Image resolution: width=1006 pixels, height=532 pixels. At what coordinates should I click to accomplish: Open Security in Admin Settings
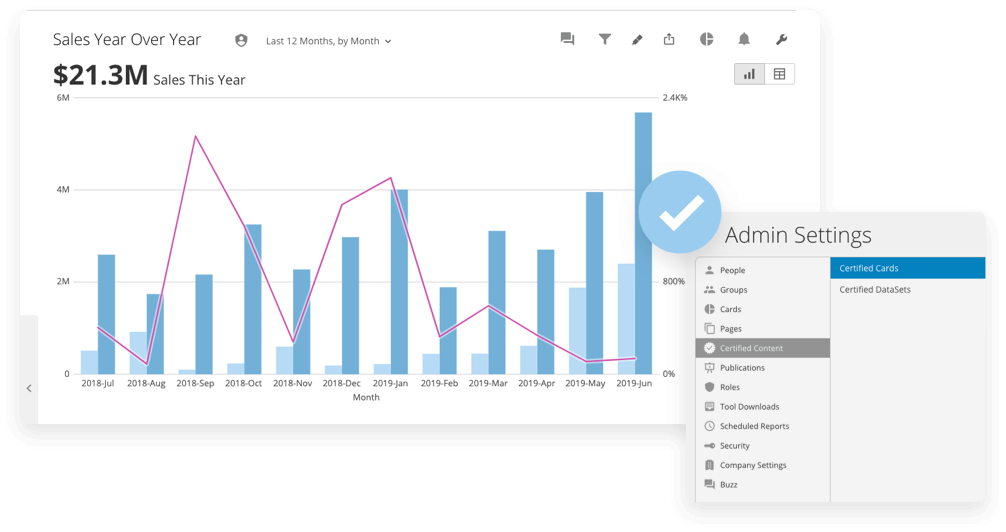pos(763,445)
